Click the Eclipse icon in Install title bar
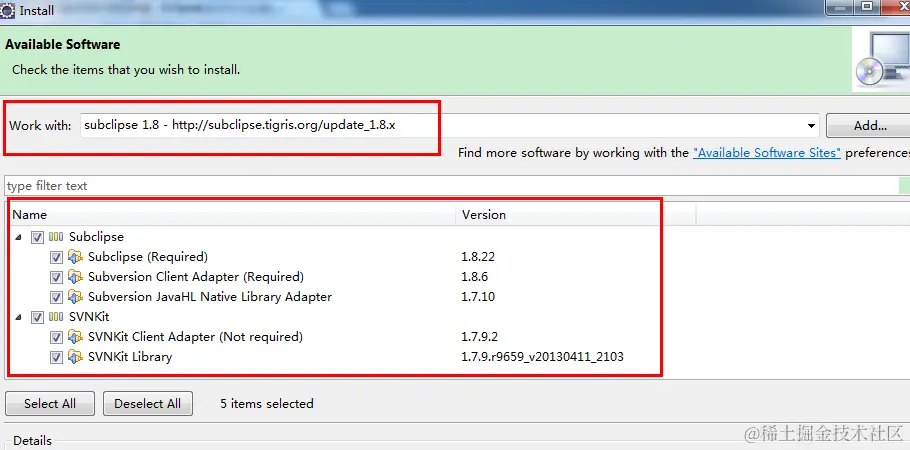The height and width of the screenshot is (450, 910). (x=7, y=10)
